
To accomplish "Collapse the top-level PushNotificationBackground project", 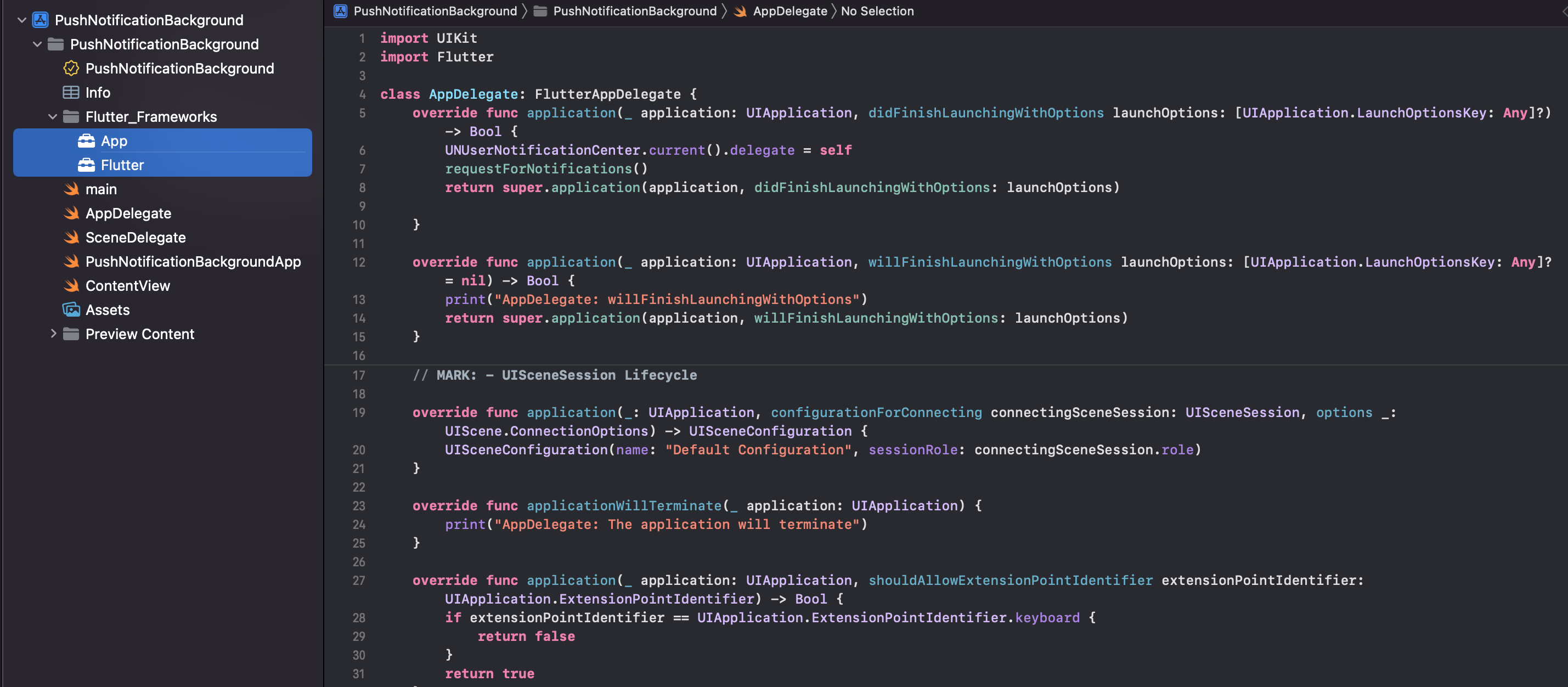I will [x=22, y=20].
